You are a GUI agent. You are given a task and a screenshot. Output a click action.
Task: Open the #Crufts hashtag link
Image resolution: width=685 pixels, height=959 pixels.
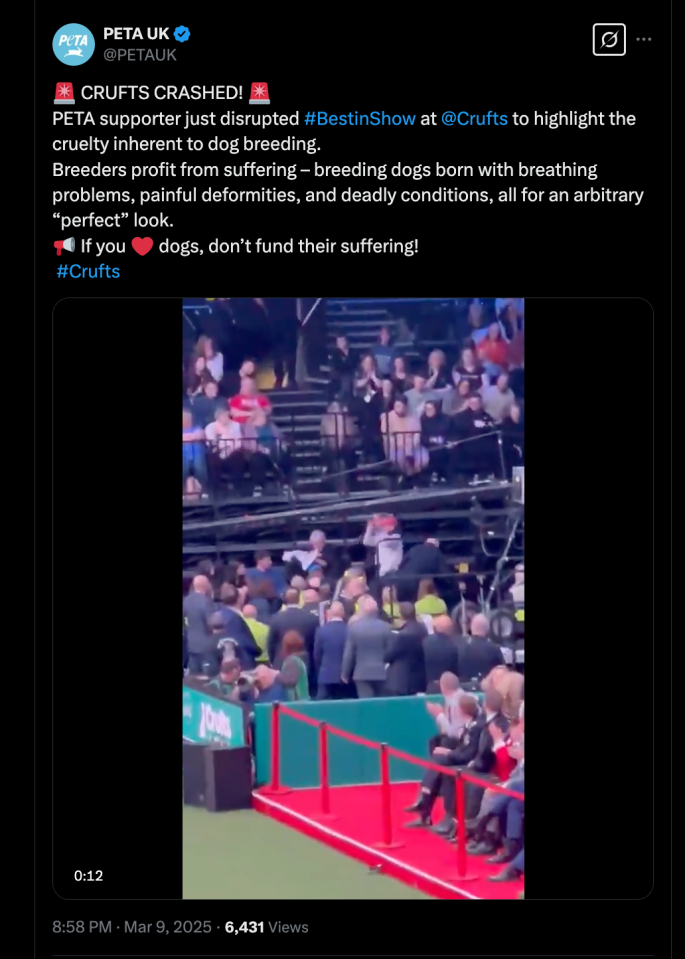click(x=88, y=272)
